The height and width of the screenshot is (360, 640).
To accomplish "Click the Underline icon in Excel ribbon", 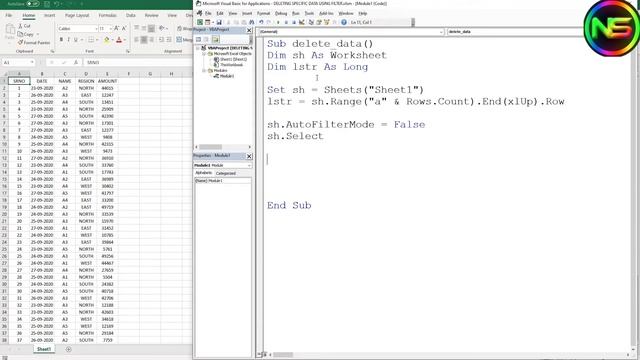I will [76, 40].
